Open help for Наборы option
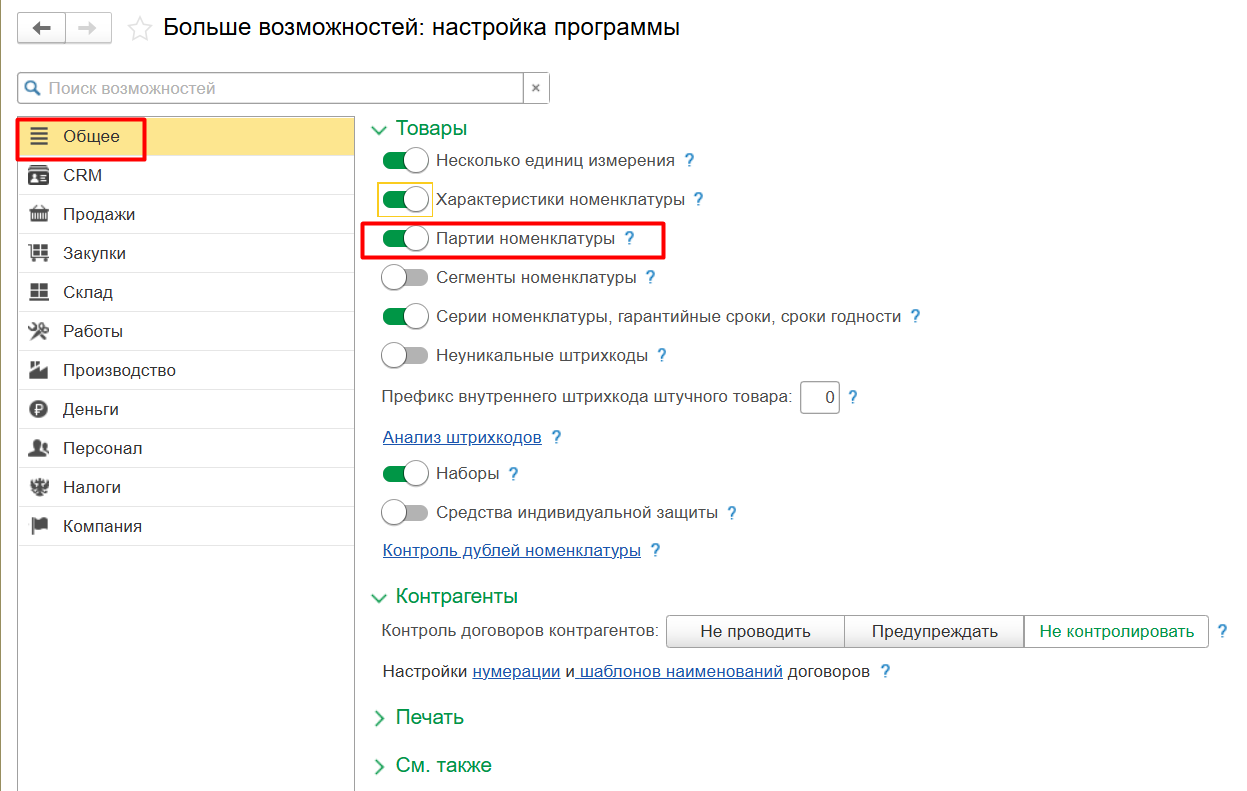 [x=513, y=474]
